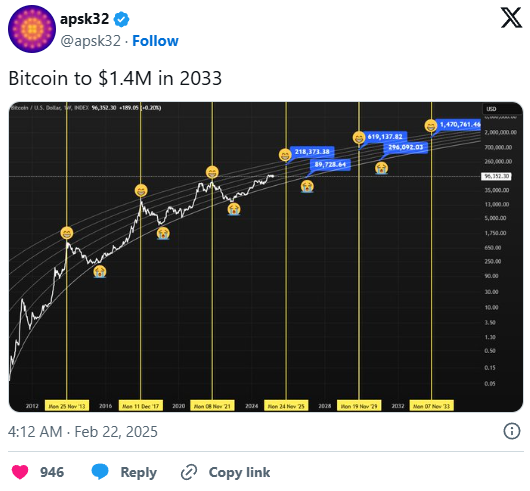Click the Reply button text
This screenshot has height=491, width=530.
tap(139, 472)
